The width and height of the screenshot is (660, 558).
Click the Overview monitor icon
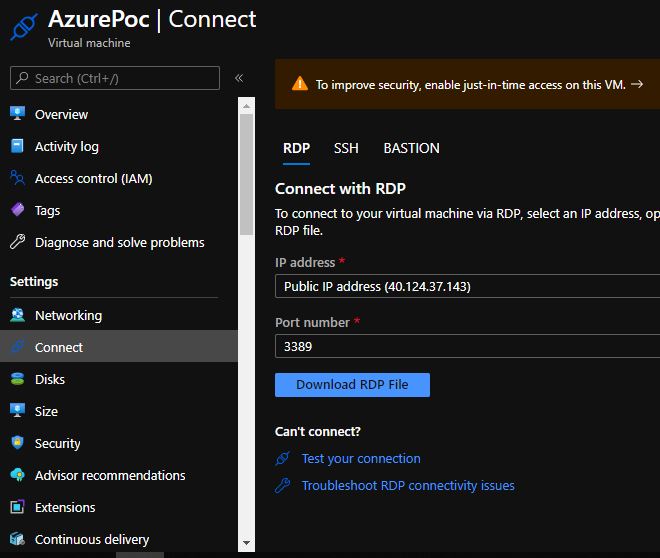coord(17,114)
